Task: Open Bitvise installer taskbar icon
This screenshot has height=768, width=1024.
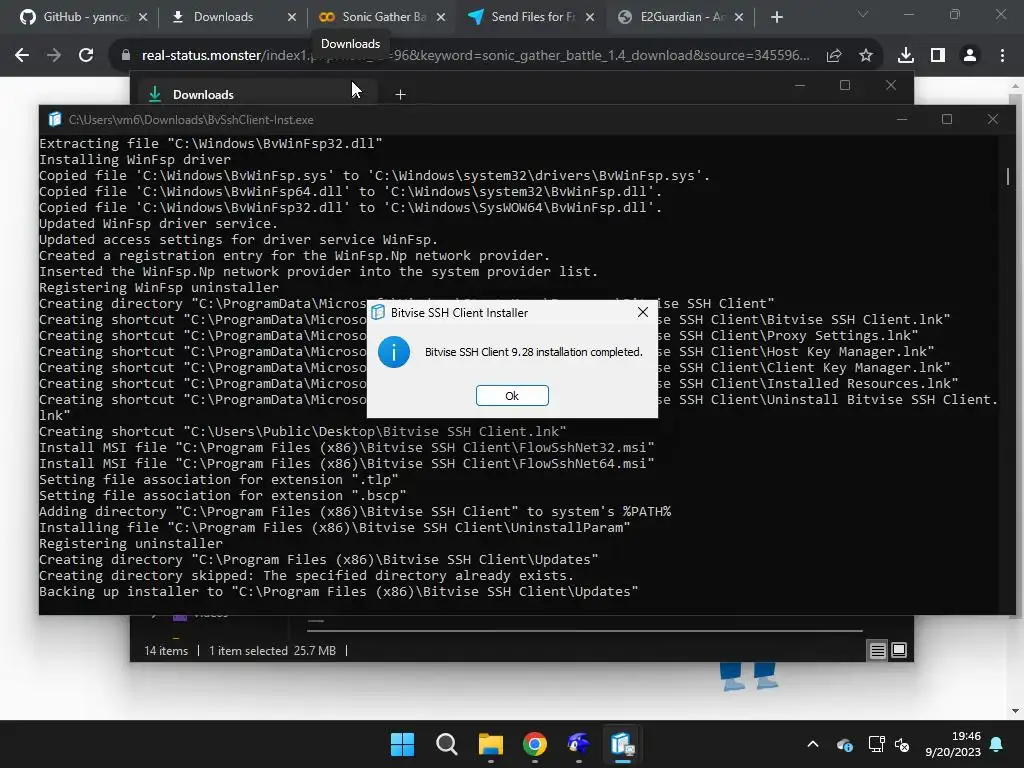Action: [x=622, y=744]
